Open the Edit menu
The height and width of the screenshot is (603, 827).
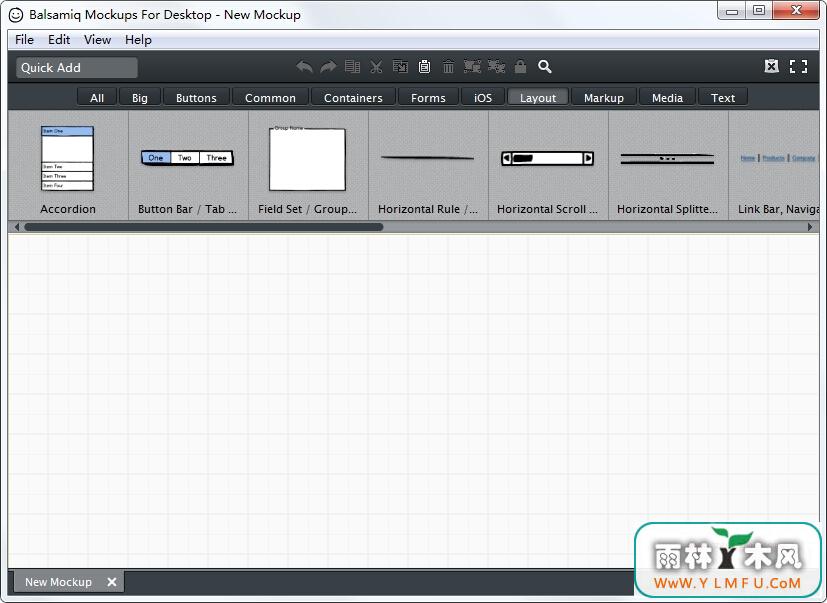tap(59, 40)
